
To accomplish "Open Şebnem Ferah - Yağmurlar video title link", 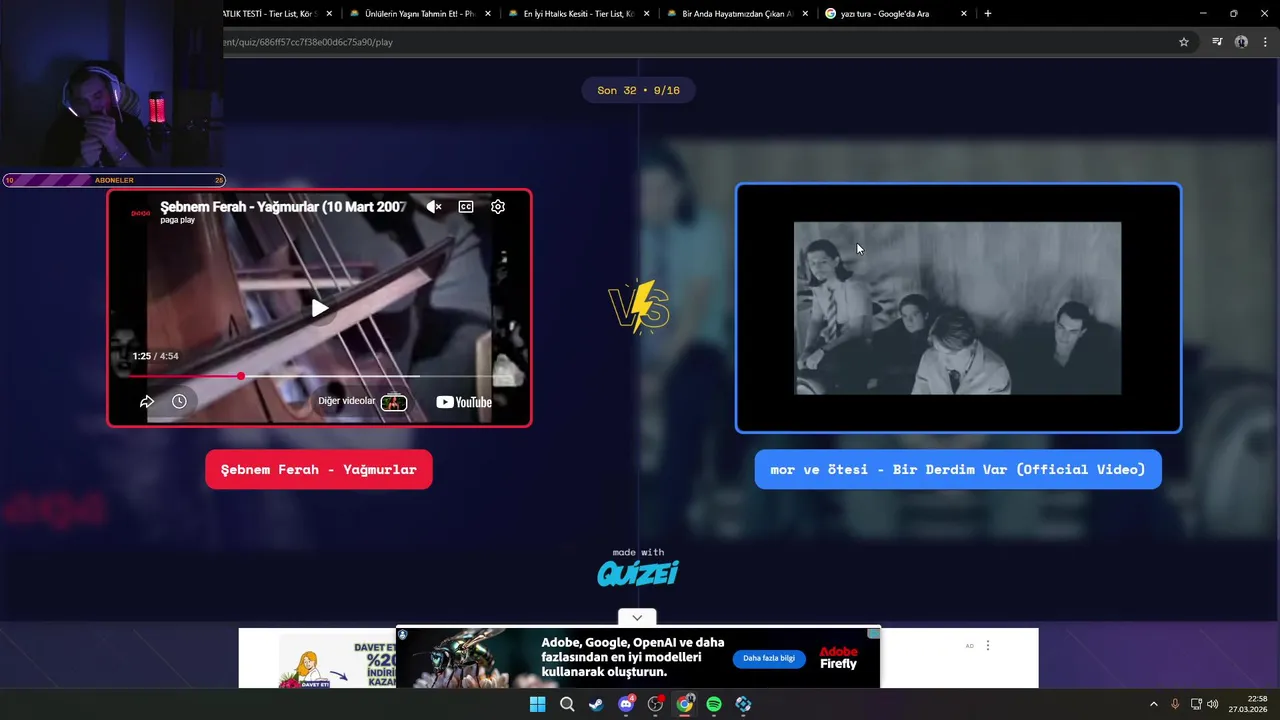I will [x=283, y=207].
